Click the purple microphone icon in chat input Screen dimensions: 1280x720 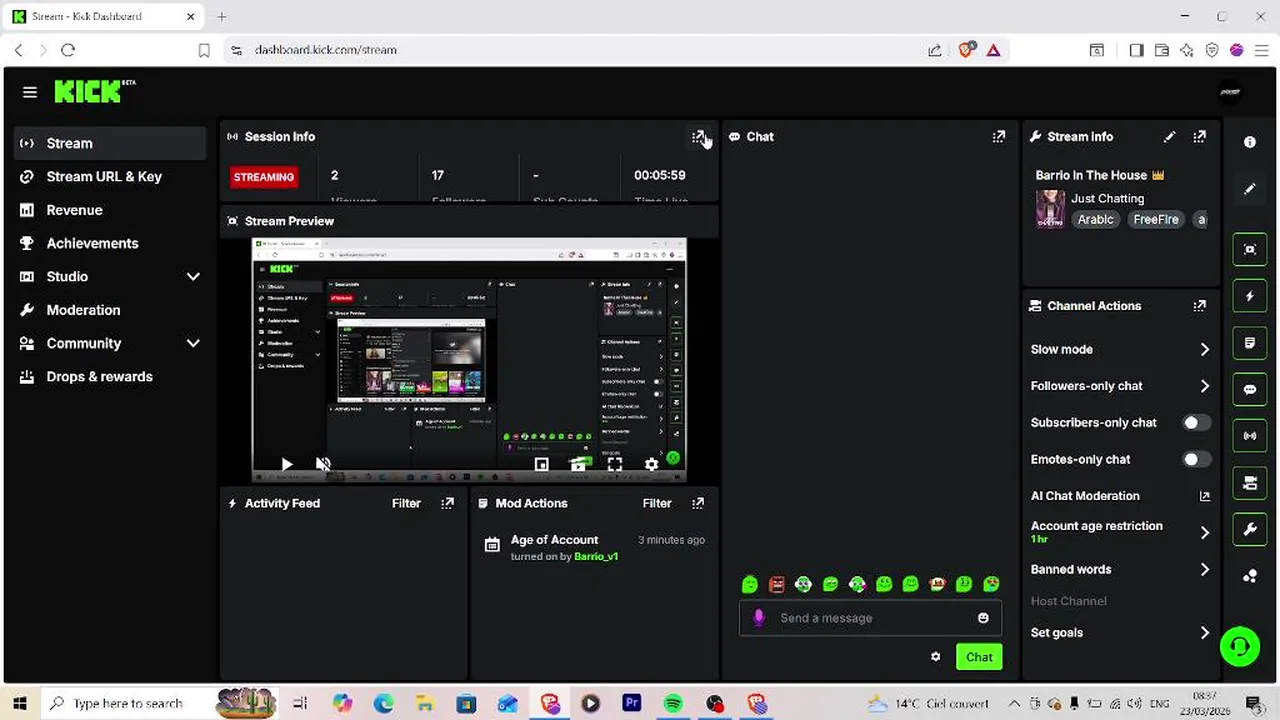coord(758,618)
